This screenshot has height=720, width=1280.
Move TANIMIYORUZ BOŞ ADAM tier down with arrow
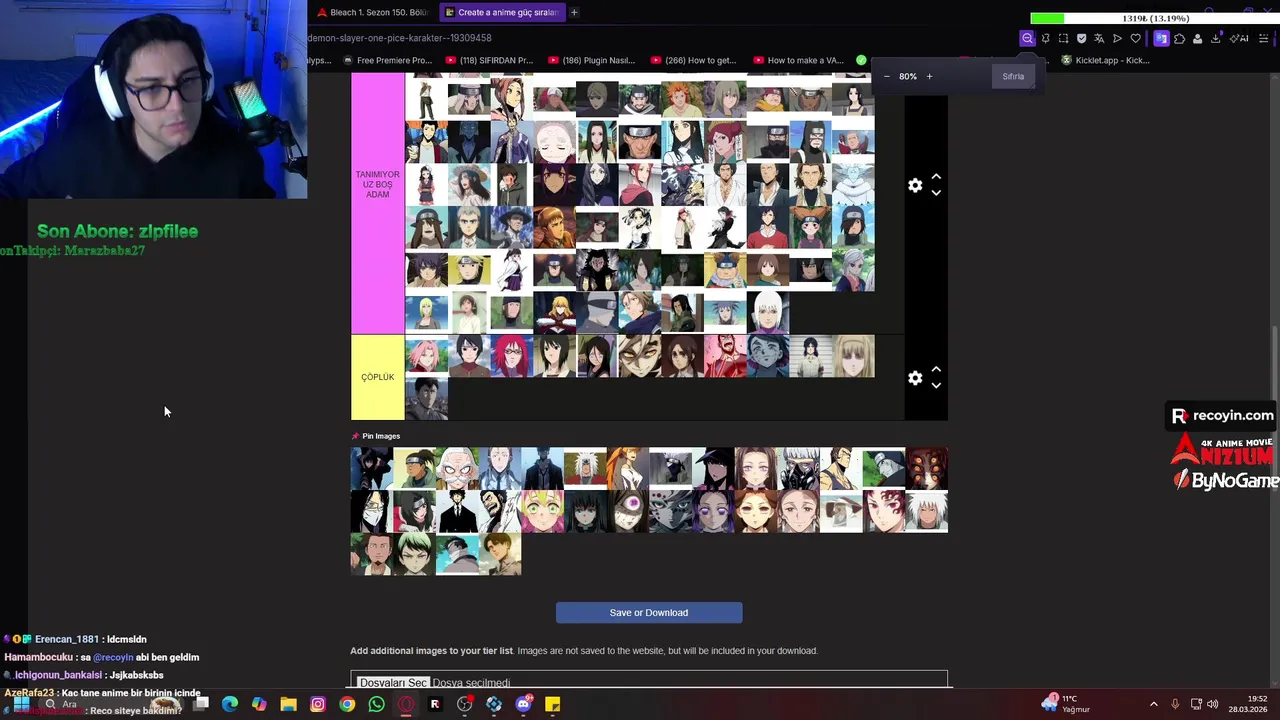pos(936,192)
